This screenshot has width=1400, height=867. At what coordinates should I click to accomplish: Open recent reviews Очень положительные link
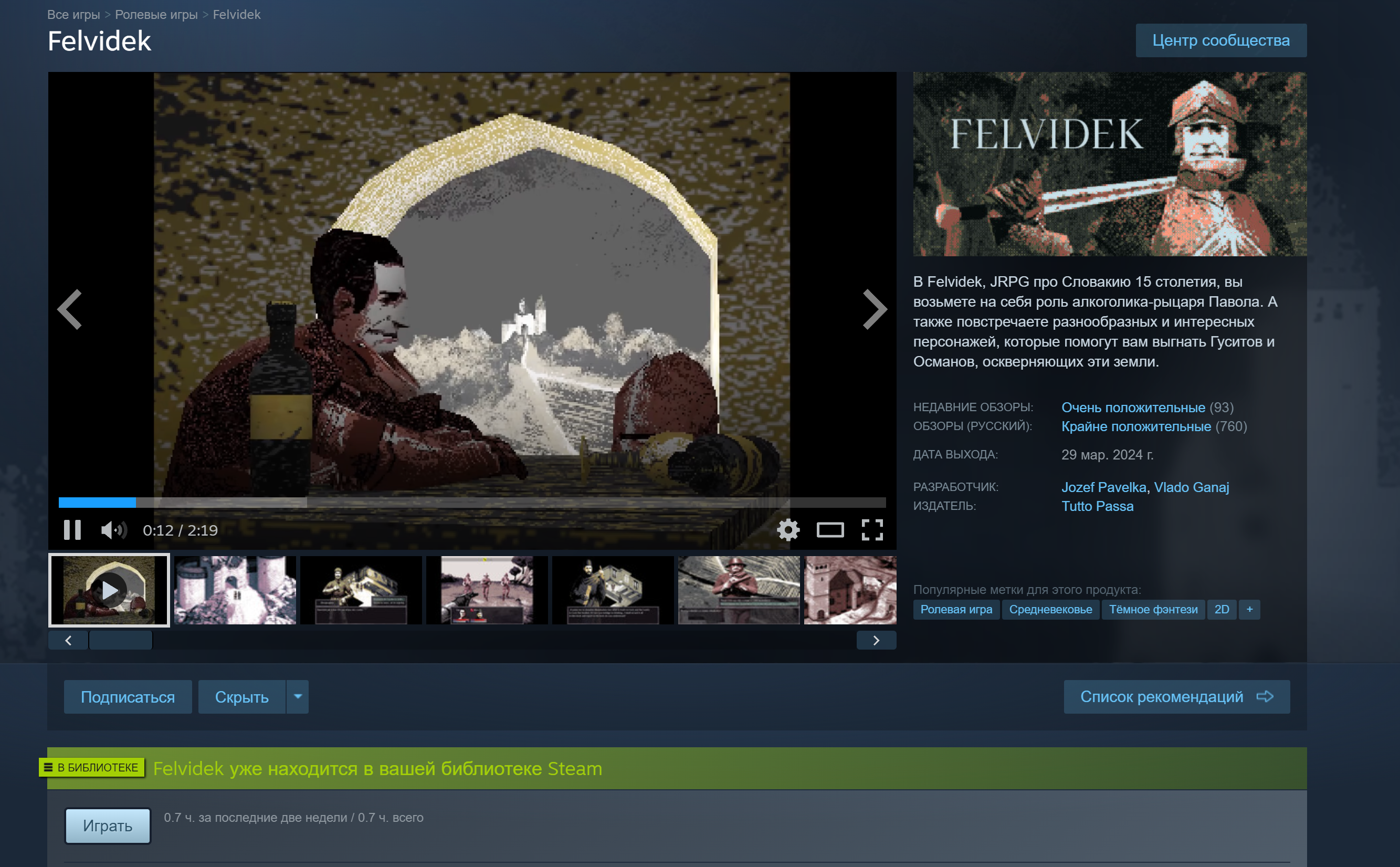[1133, 407]
